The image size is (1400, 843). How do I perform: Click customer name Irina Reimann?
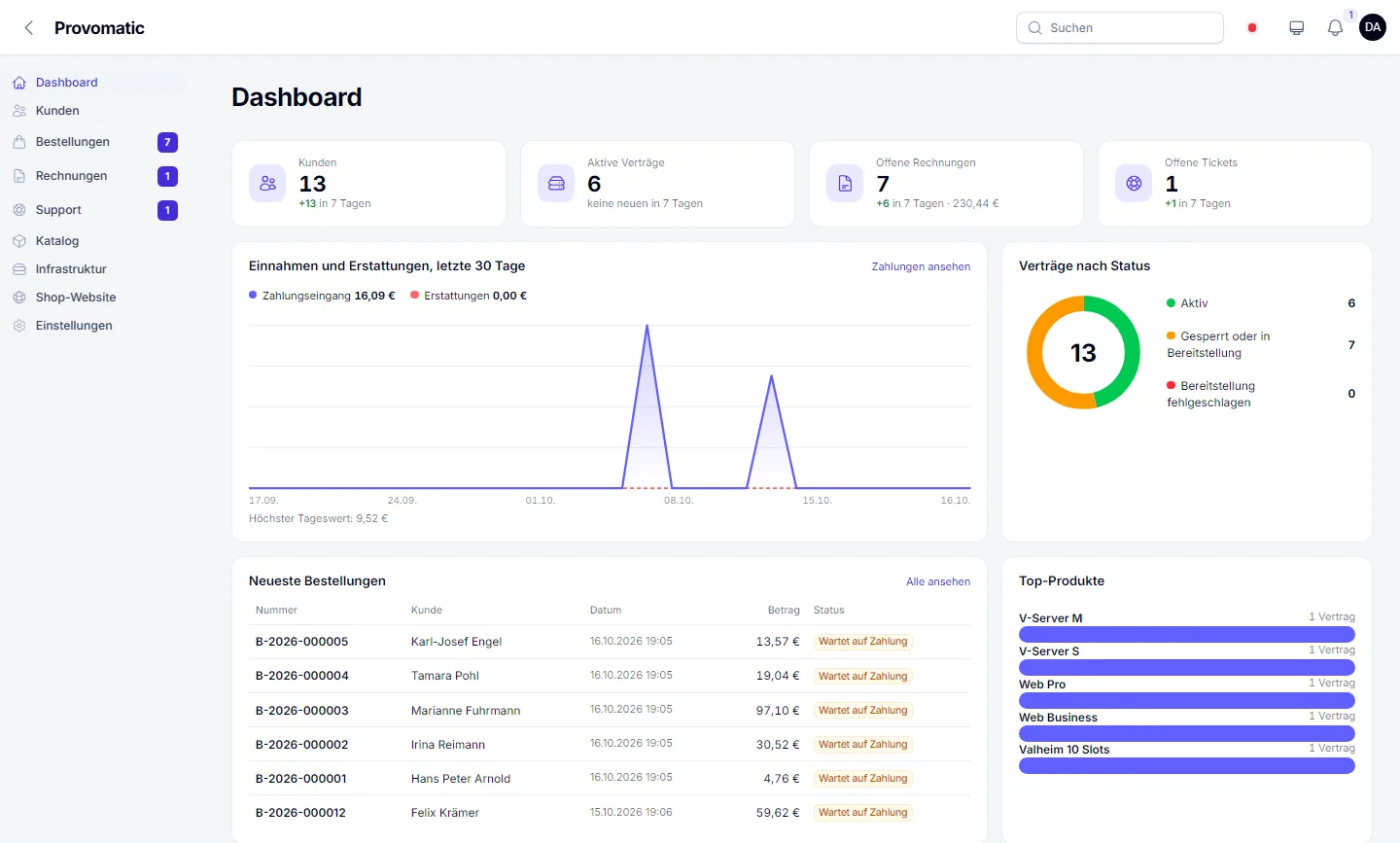pos(448,745)
